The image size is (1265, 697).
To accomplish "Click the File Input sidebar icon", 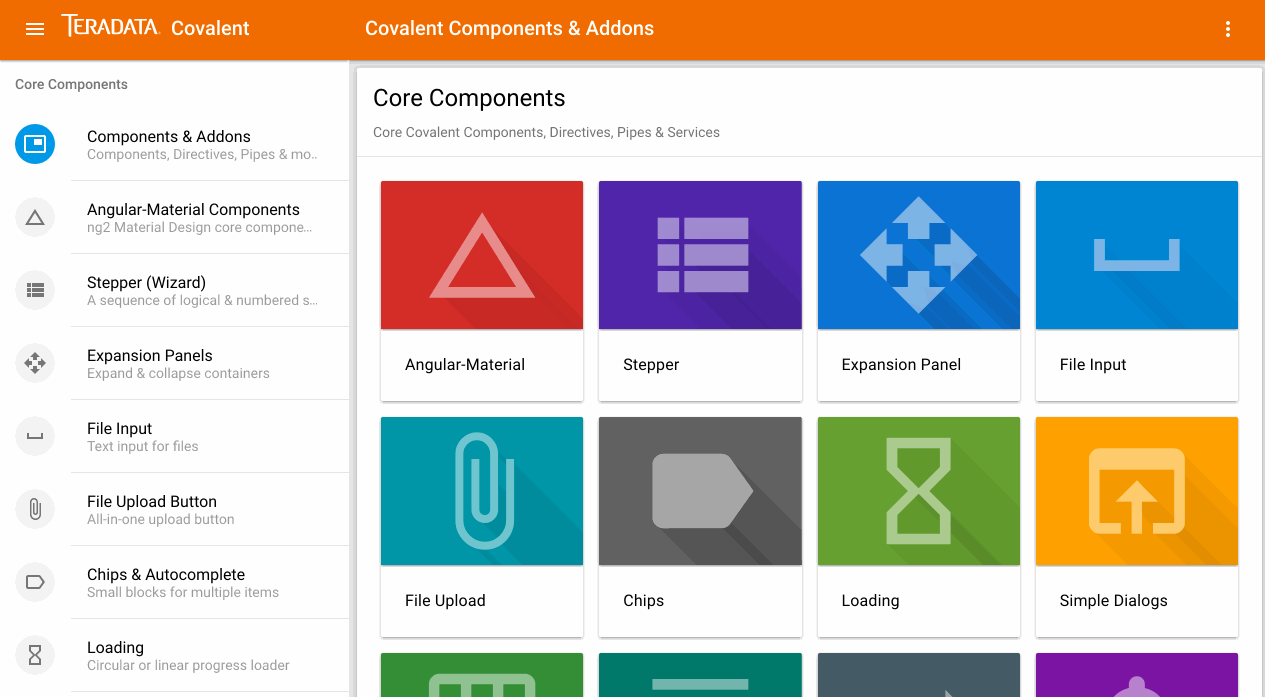I will tap(35, 436).
